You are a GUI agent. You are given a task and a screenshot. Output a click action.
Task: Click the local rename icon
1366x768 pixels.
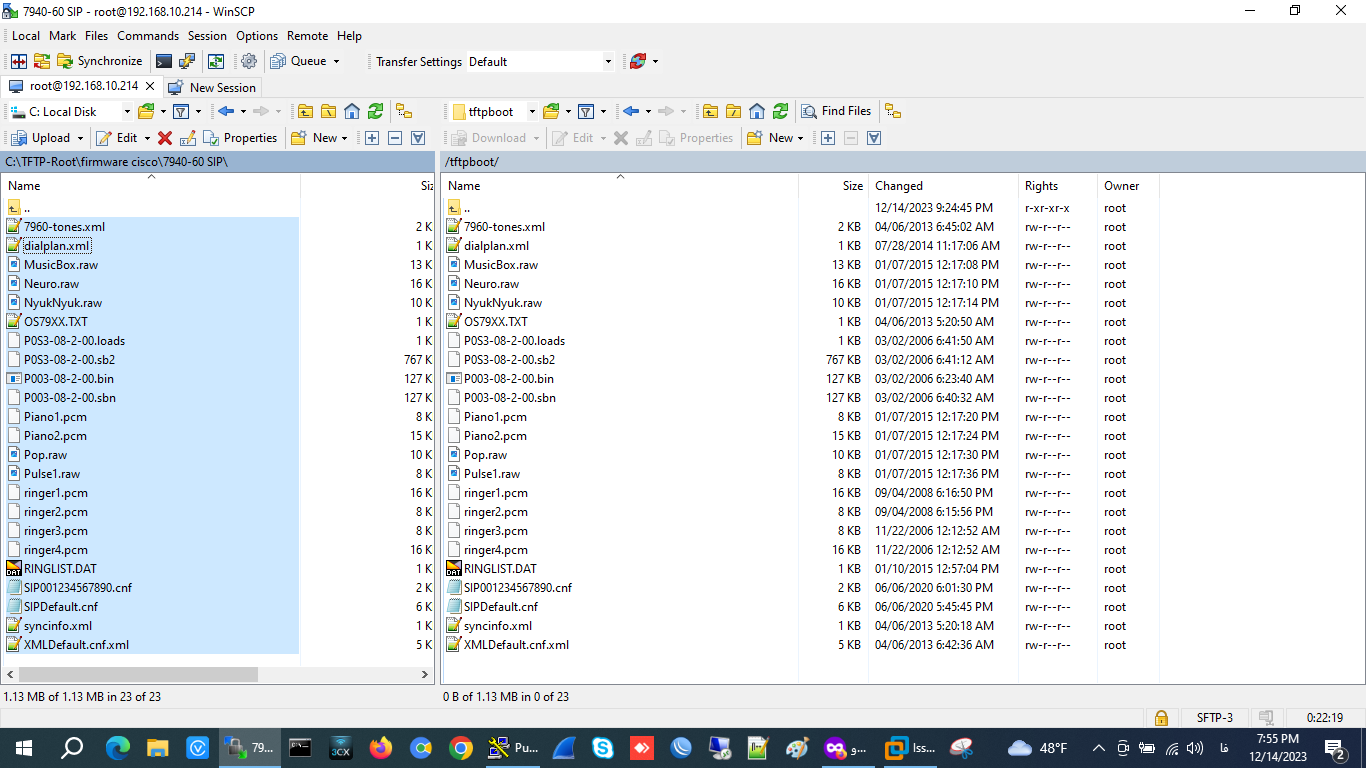tap(188, 138)
